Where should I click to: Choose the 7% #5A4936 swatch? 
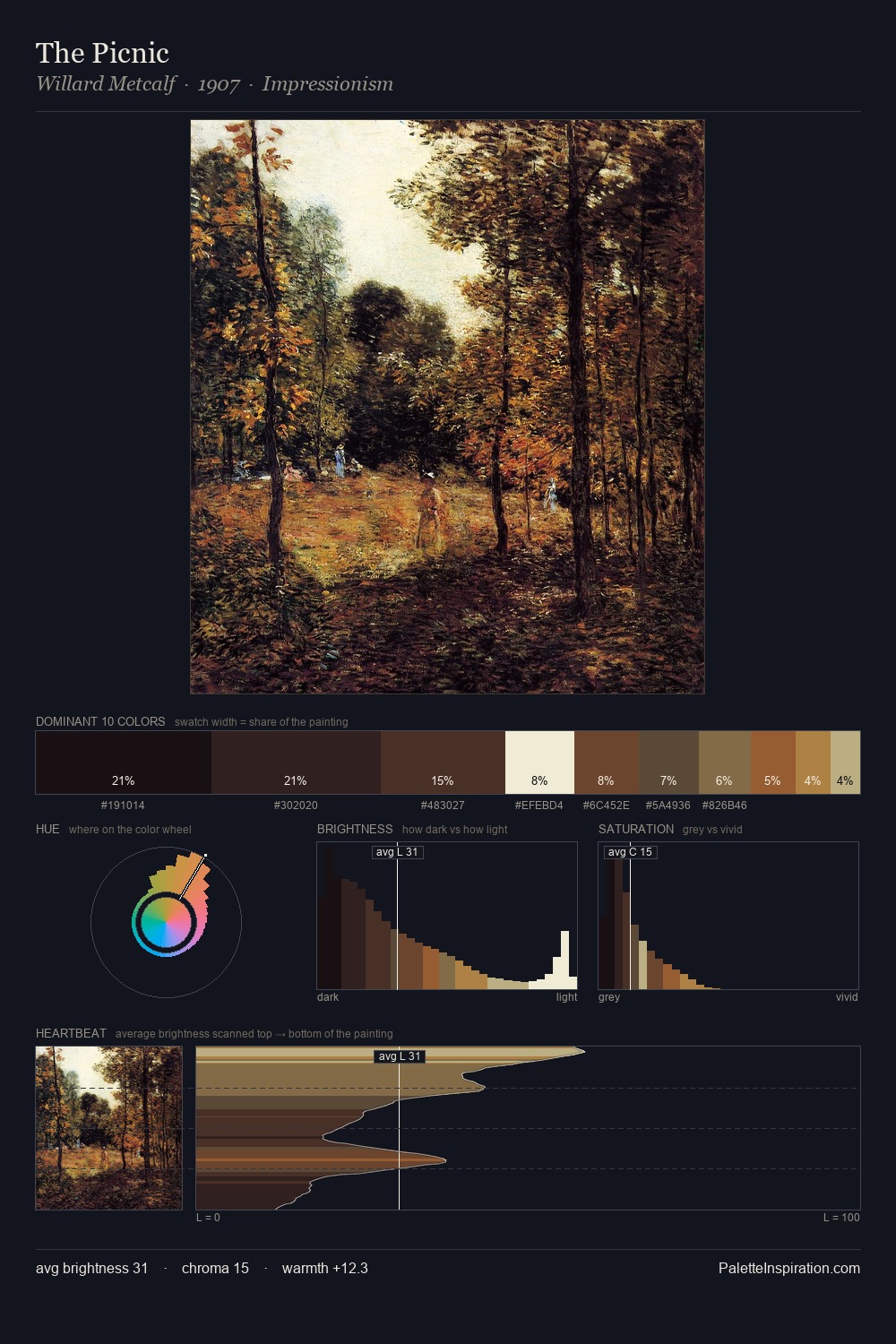pyautogui.click(x=668, y=762)
